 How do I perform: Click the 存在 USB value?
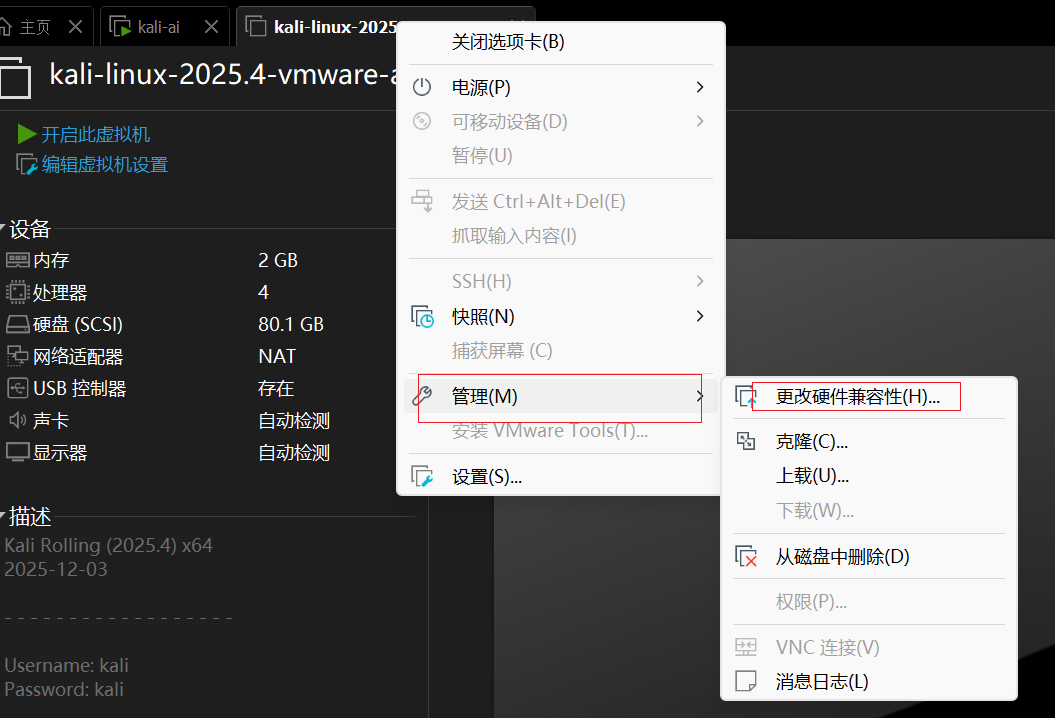pos(276,388)
